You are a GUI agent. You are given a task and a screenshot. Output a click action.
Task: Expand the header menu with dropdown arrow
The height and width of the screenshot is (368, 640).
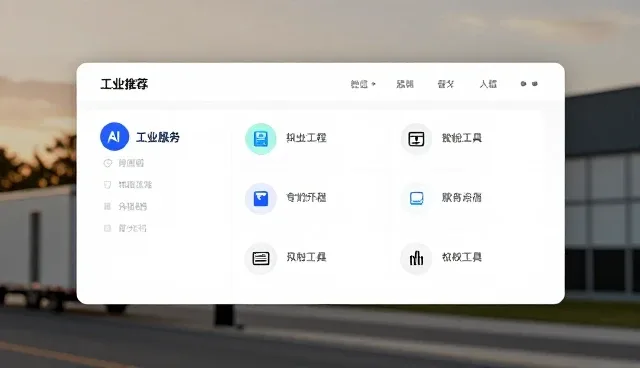click(x=363, y=84)
